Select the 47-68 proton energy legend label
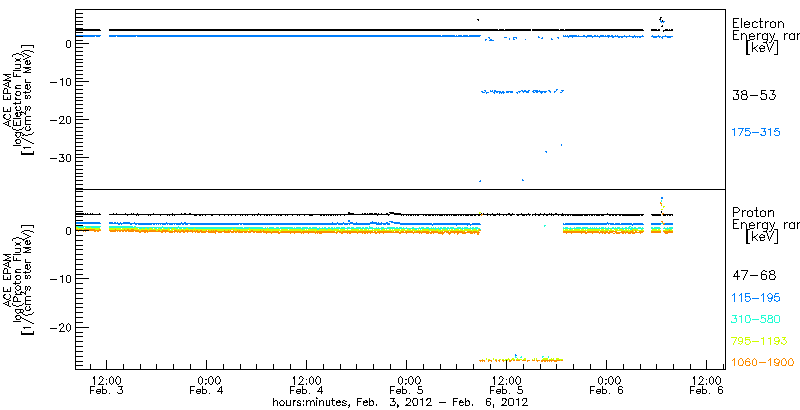This screenshot has width=800, height=410. pyautogui.click(x=754, y=276)
